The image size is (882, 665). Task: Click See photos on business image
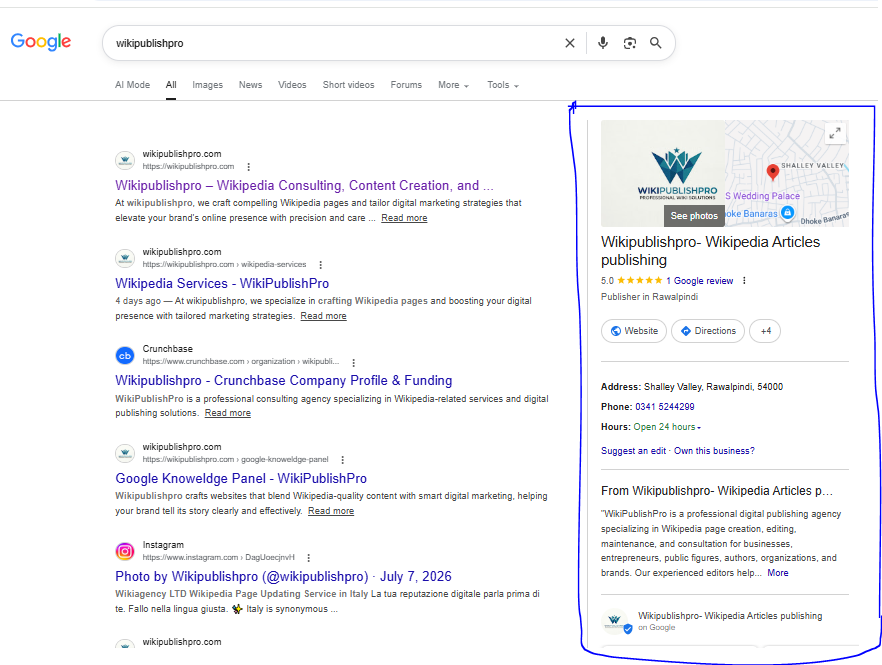694,216
